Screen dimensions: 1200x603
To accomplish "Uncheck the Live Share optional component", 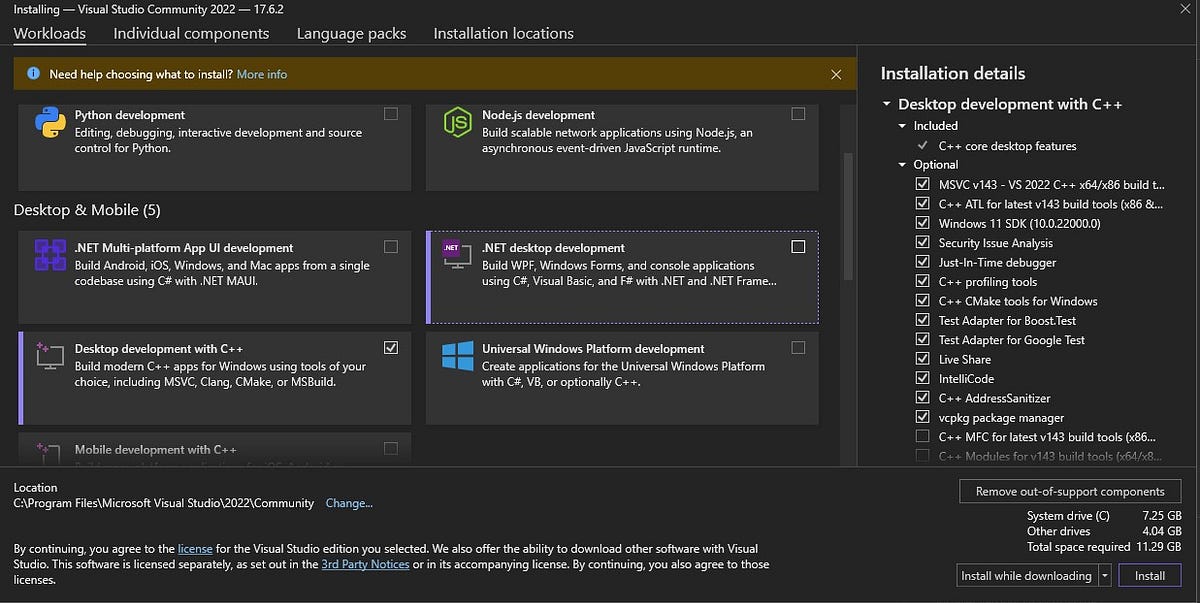I will pyautogui.click(x=922, y=359).
